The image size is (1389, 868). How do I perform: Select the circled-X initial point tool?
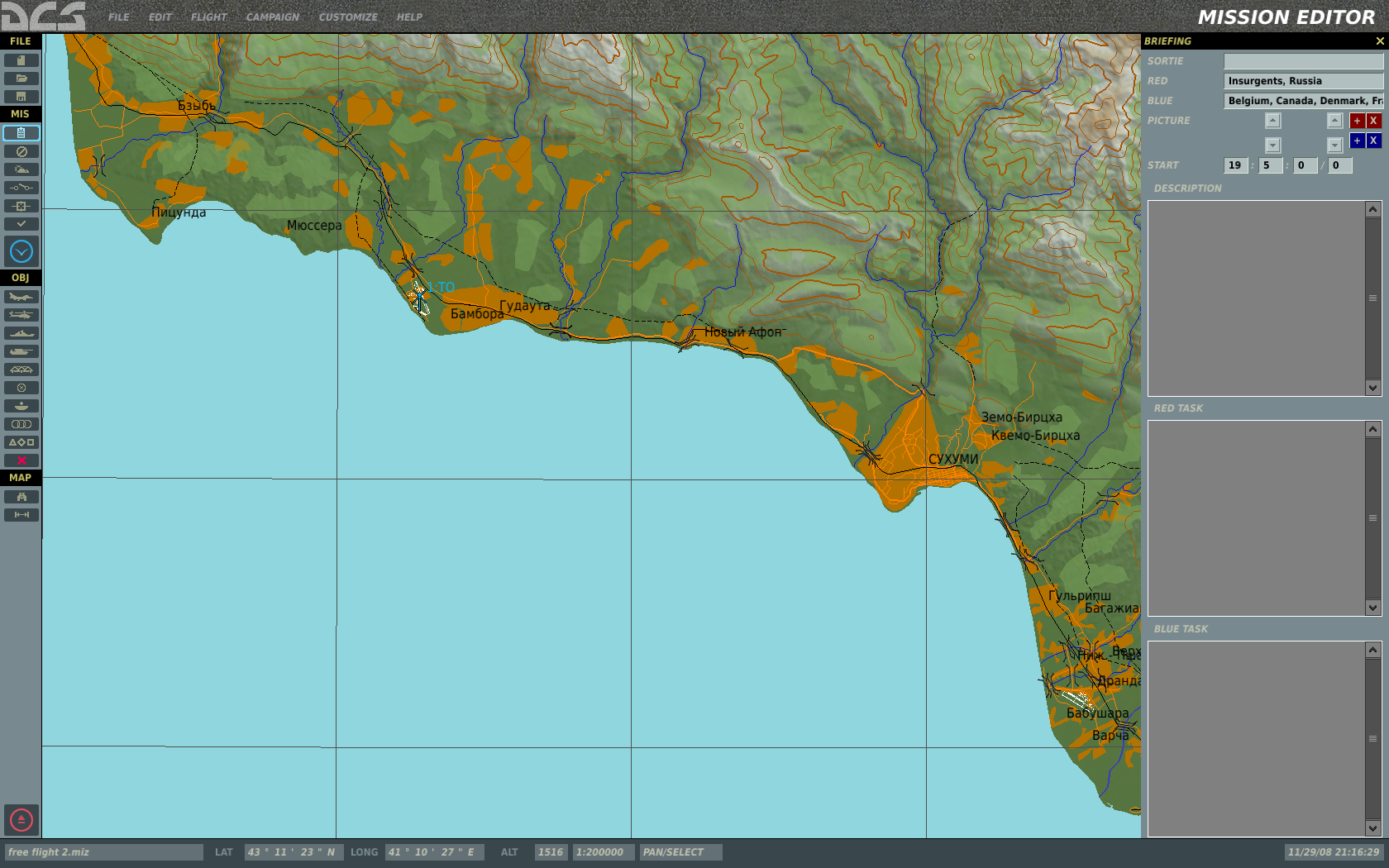point(21,388)
